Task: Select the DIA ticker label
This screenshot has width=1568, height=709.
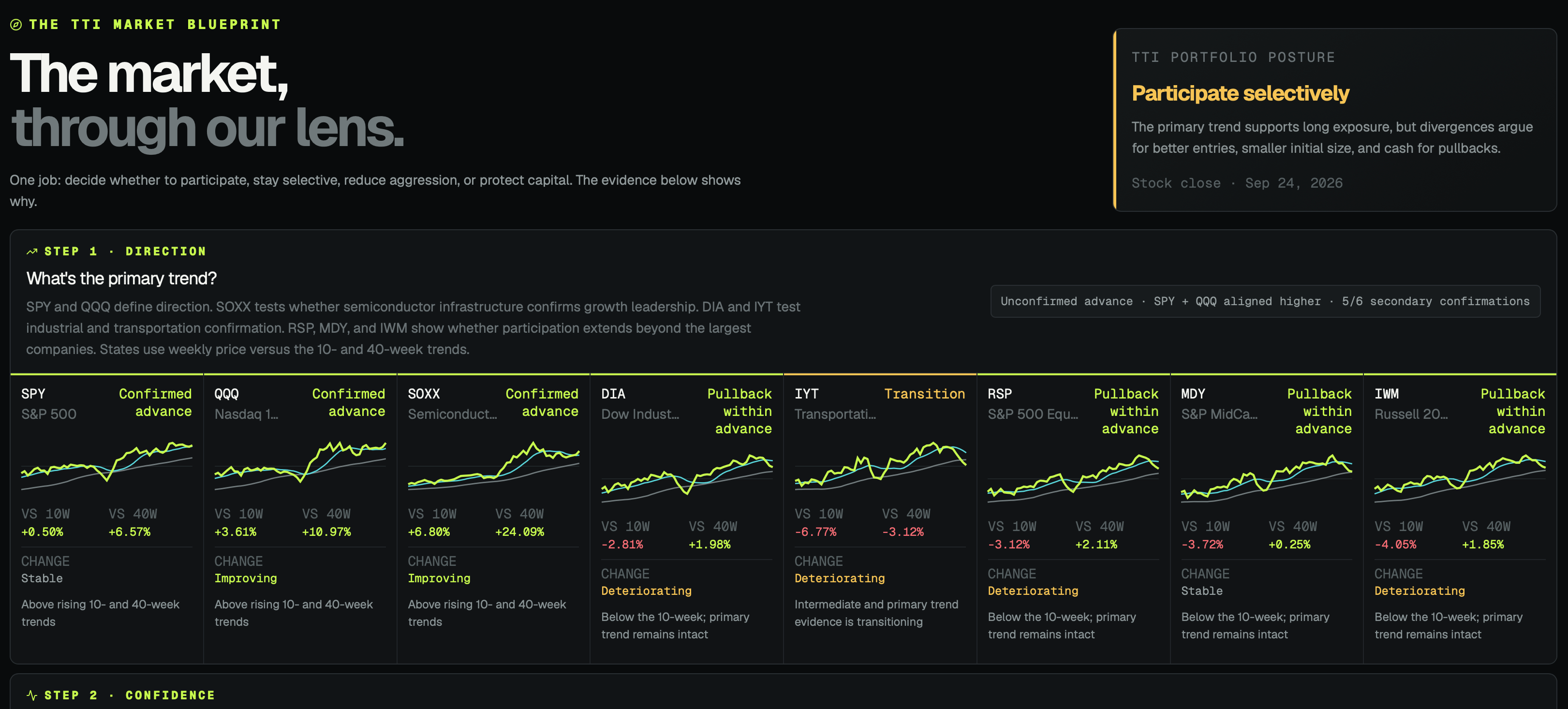Action: (x=613, y=394)
